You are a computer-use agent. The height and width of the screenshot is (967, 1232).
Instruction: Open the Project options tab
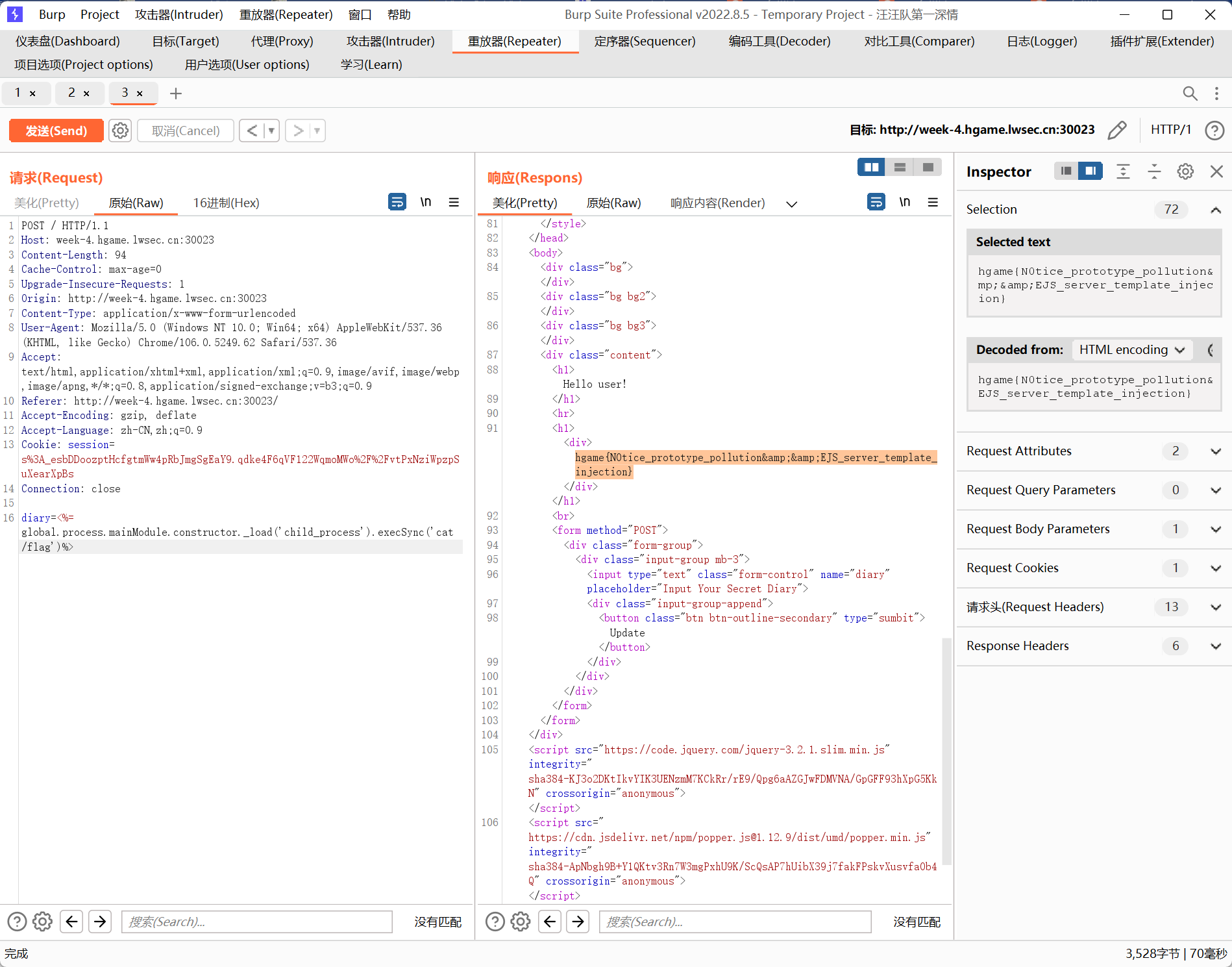click(84, 64)
